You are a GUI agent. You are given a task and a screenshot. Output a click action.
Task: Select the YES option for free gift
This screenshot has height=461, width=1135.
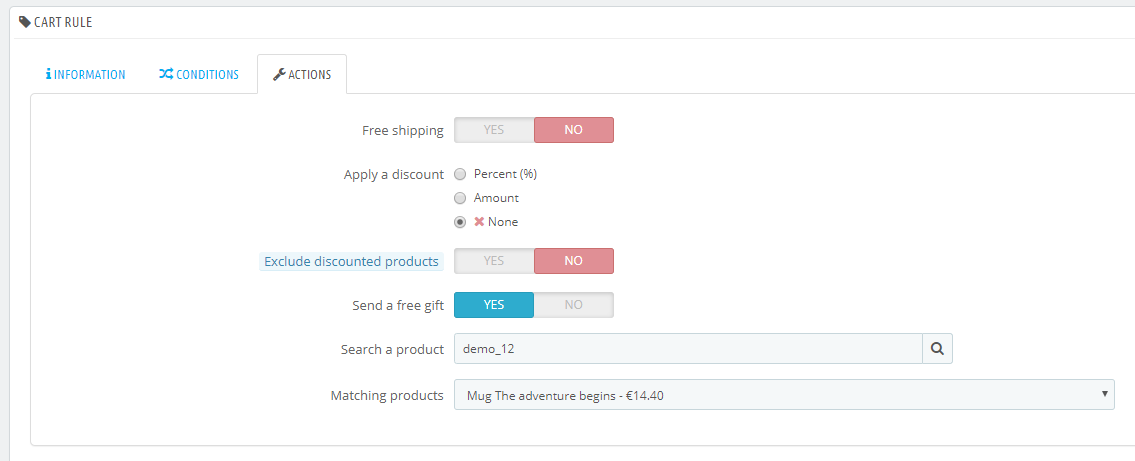point(494,305)
